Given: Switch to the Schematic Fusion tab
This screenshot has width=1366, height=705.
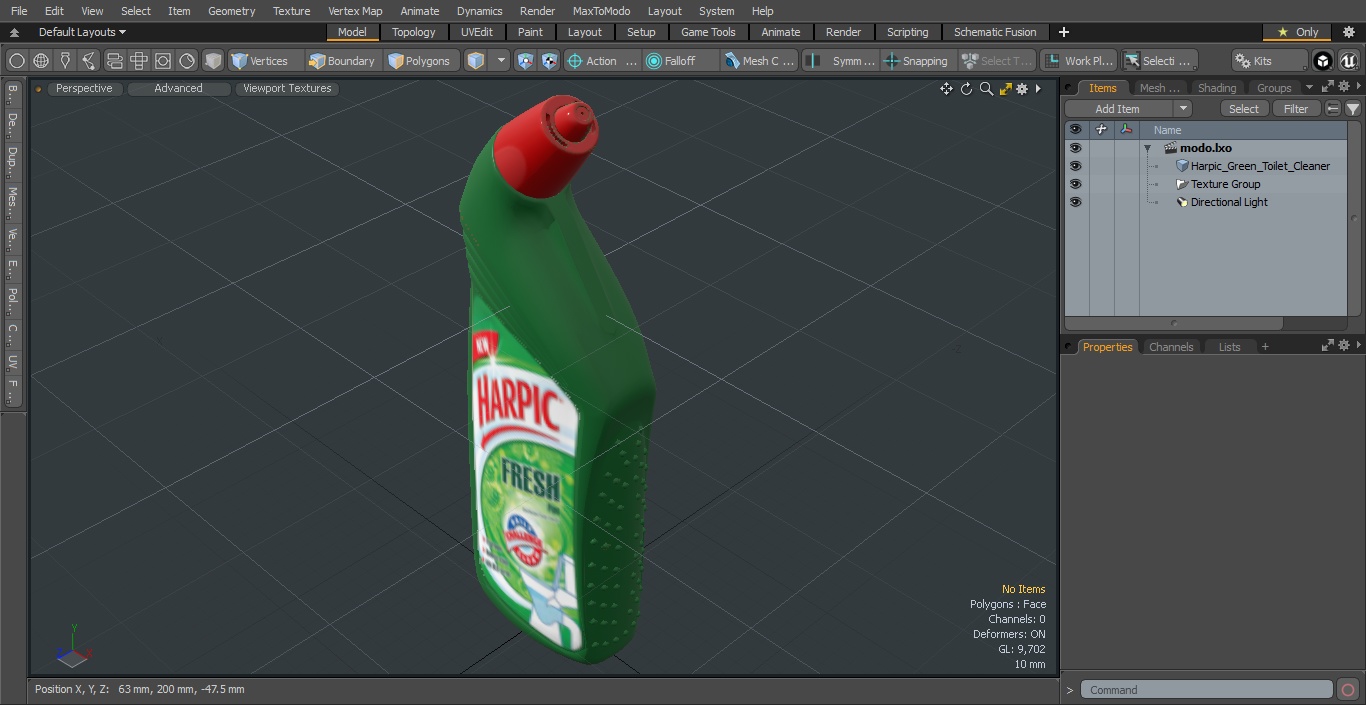Looking at the screenshot, I should pyautogui.click(x=995, y=32).
